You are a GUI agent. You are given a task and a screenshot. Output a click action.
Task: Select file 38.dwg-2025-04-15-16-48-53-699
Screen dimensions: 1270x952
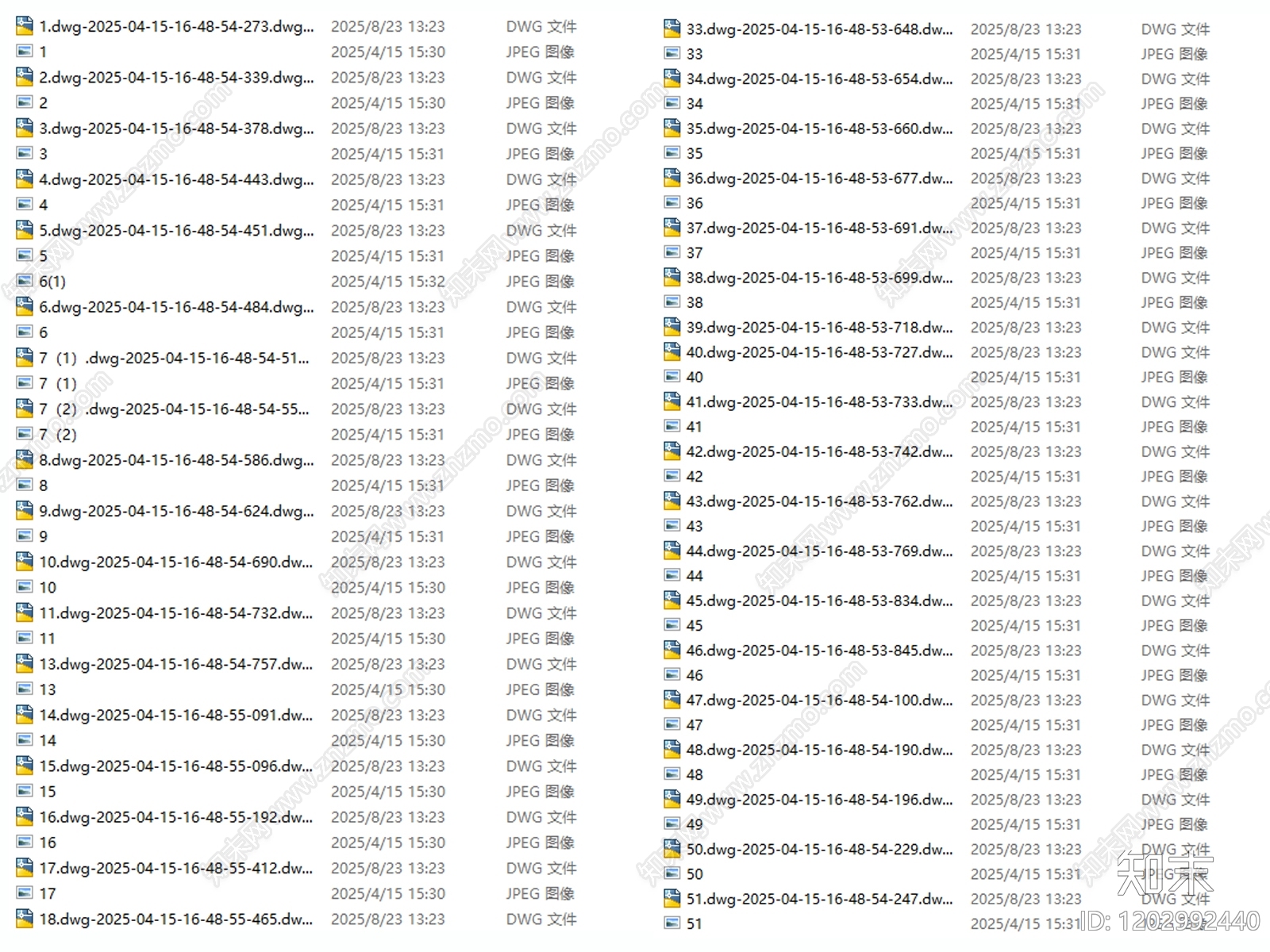pos(820,278)
